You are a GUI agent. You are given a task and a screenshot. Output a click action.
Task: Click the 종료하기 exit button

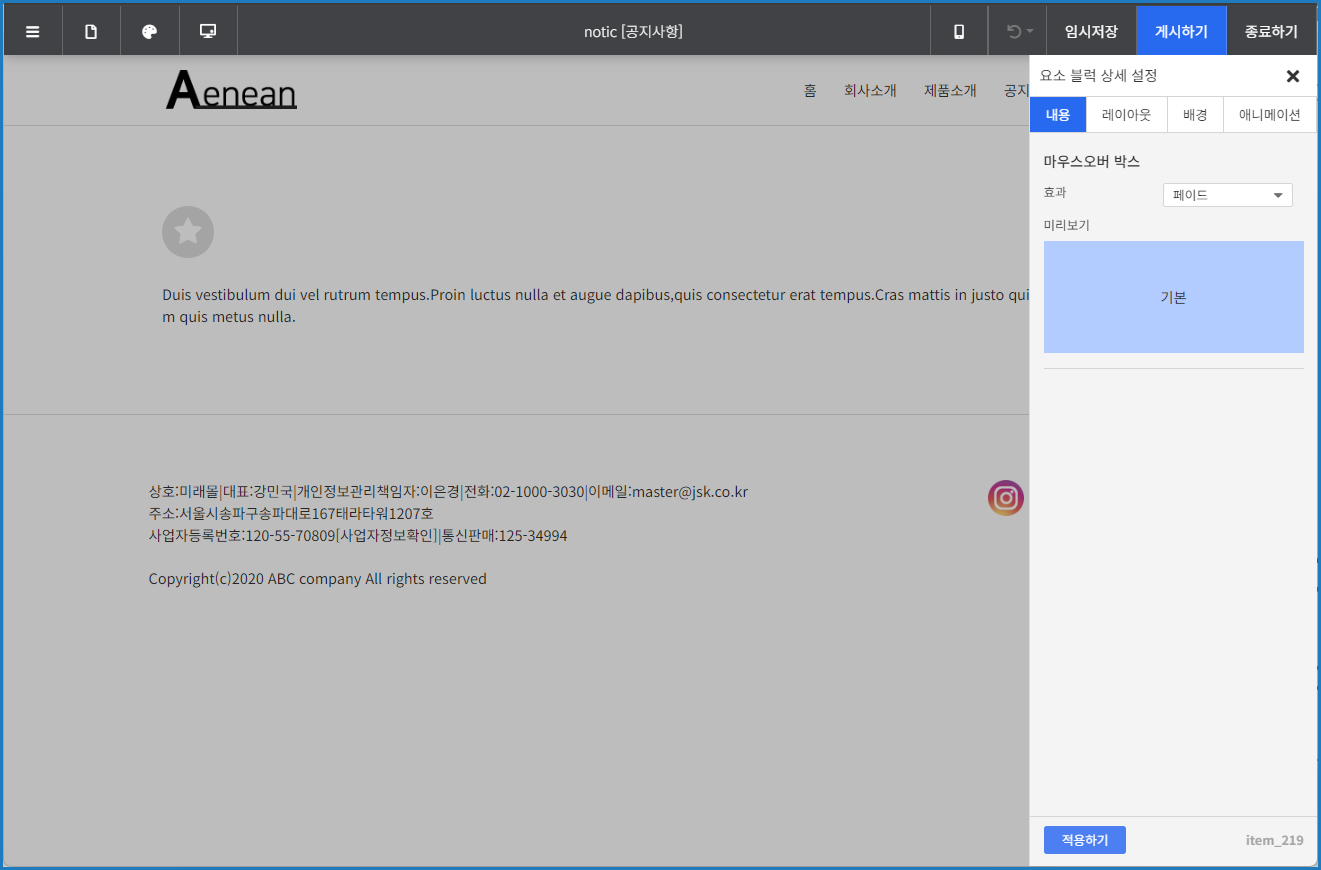point(1271,31)
